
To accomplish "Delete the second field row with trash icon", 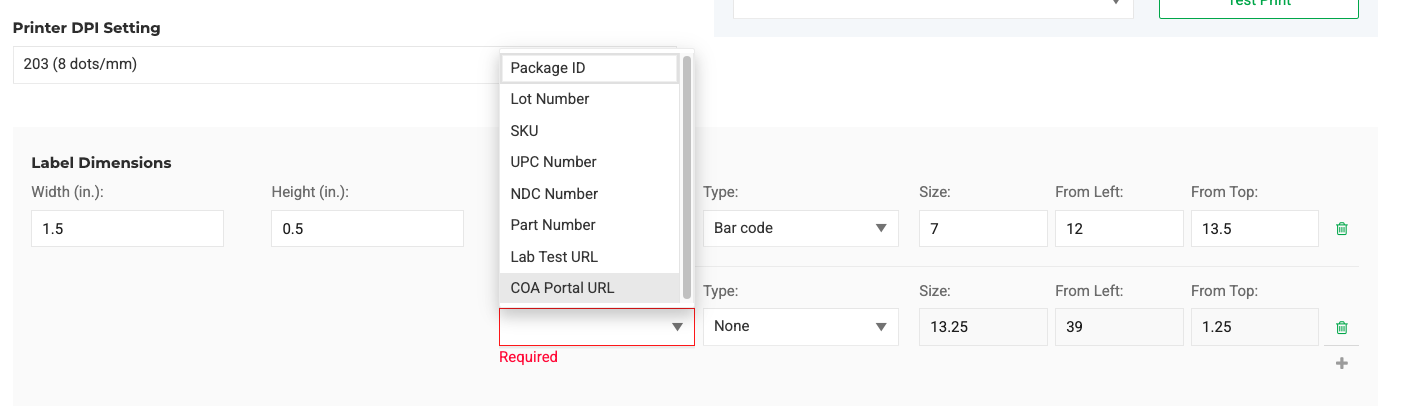I will pos(1342,327).
